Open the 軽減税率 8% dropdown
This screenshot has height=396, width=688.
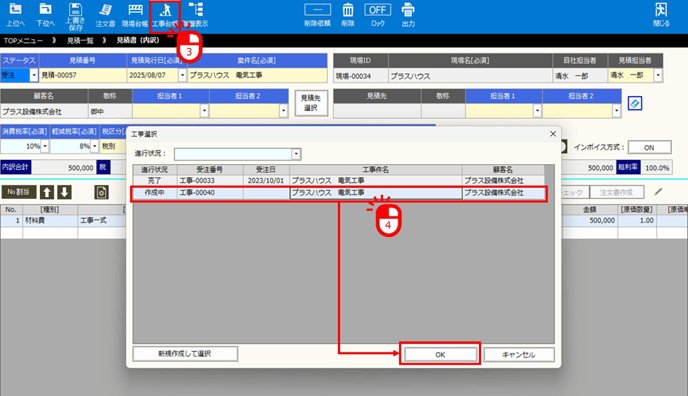[94, 146]
